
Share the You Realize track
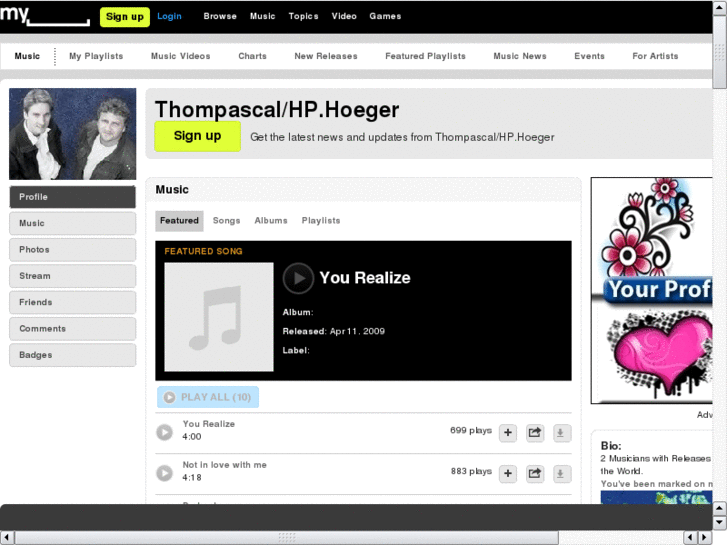[535, 433]
